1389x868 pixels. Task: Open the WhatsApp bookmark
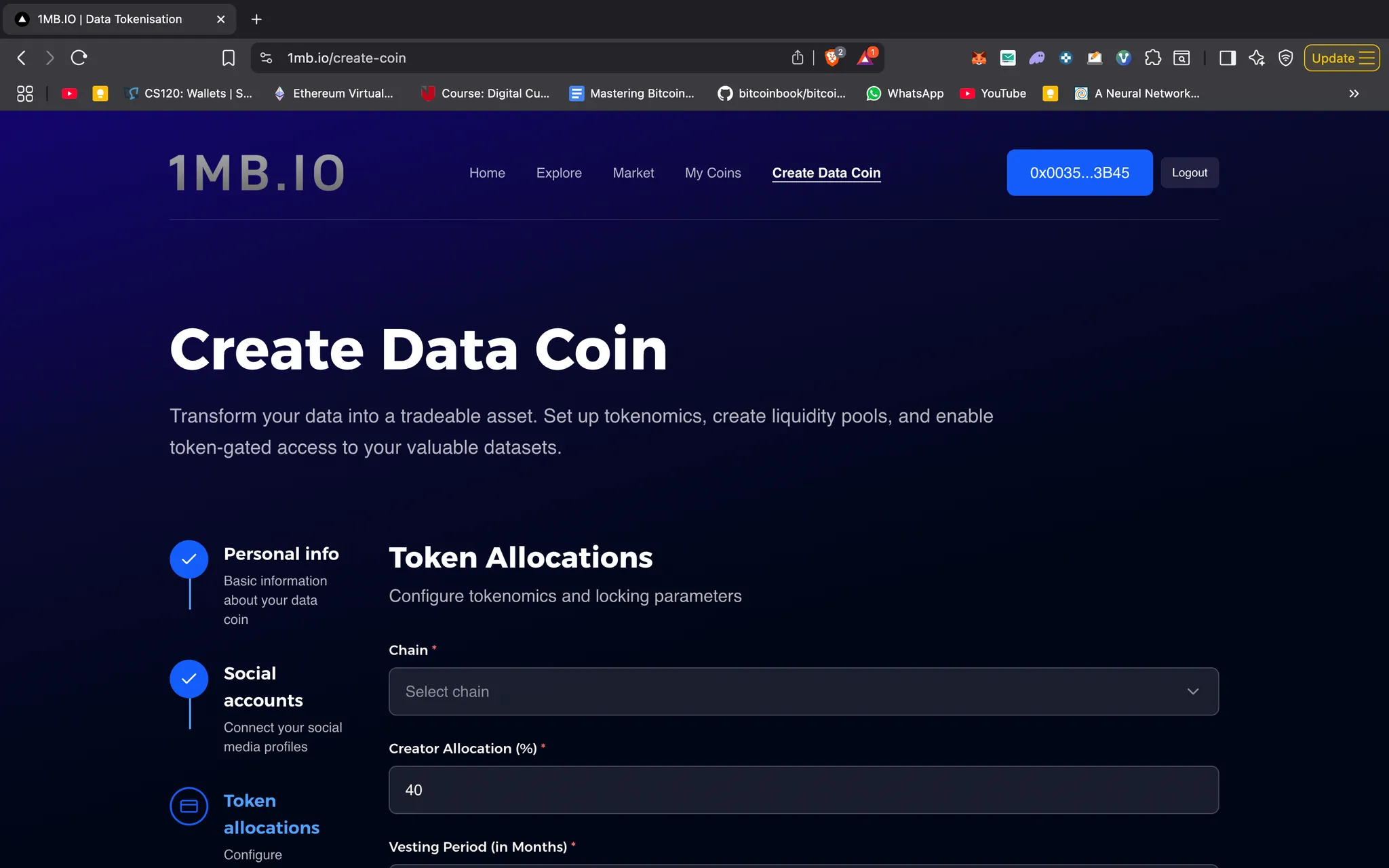[x=905, y=94]
